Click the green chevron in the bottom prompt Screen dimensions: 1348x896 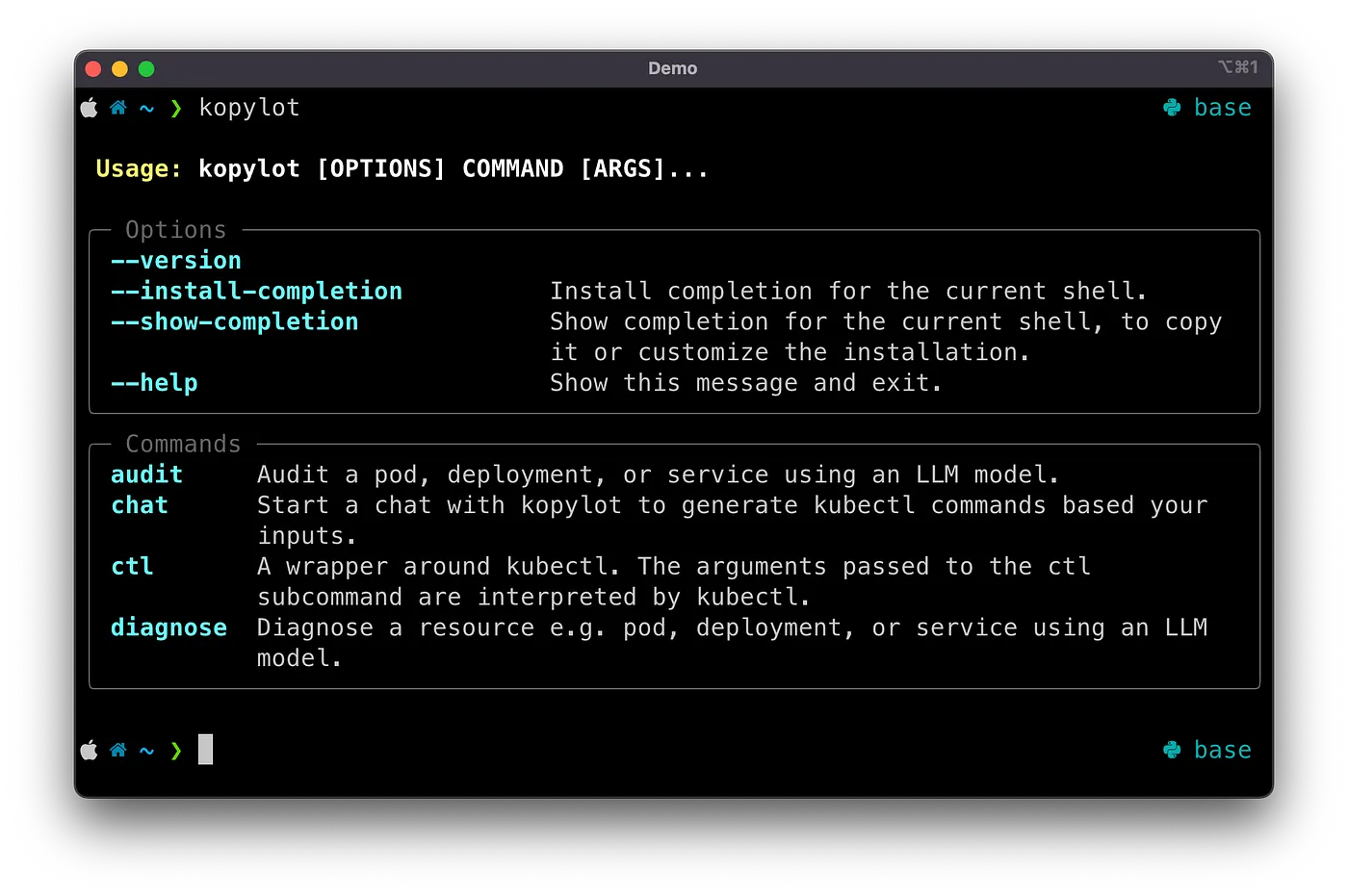pyautogui.click(x=176, y=750)
